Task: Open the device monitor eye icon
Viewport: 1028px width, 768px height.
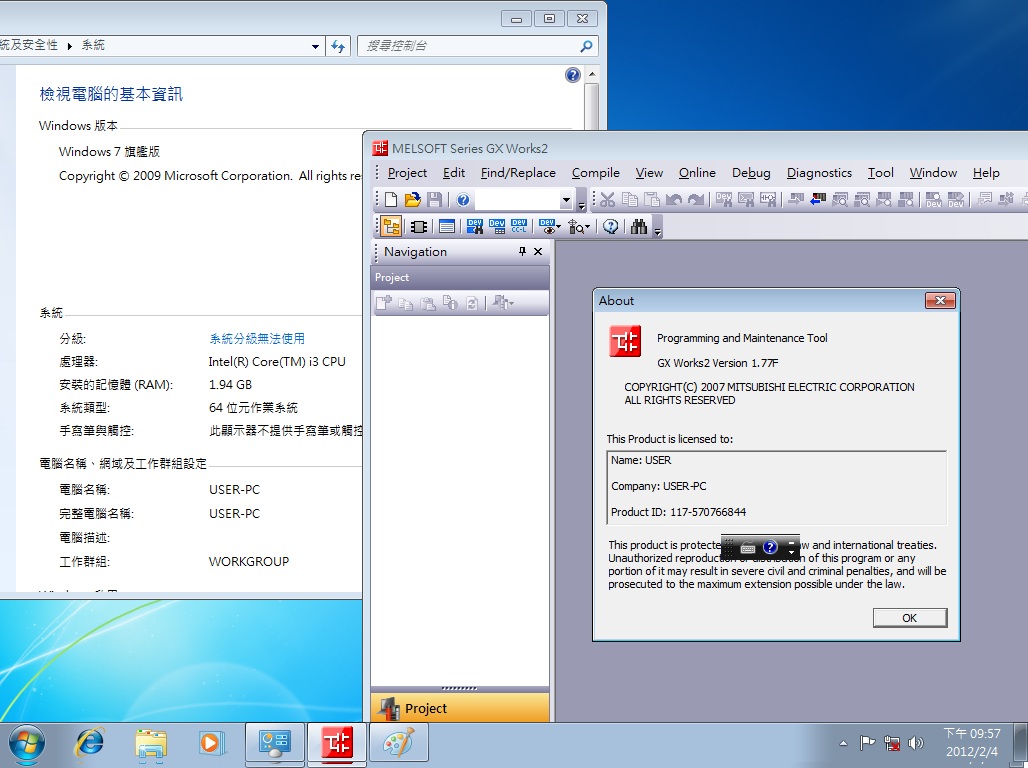Action: [x=547, y=227]
